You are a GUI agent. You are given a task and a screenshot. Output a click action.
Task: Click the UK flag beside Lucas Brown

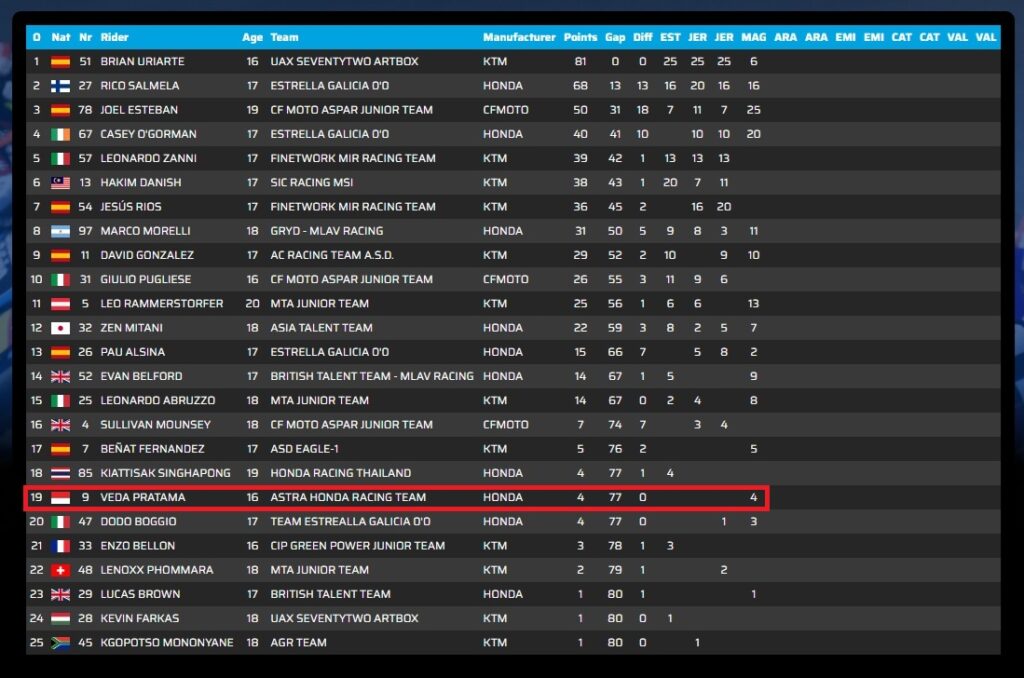60,594
